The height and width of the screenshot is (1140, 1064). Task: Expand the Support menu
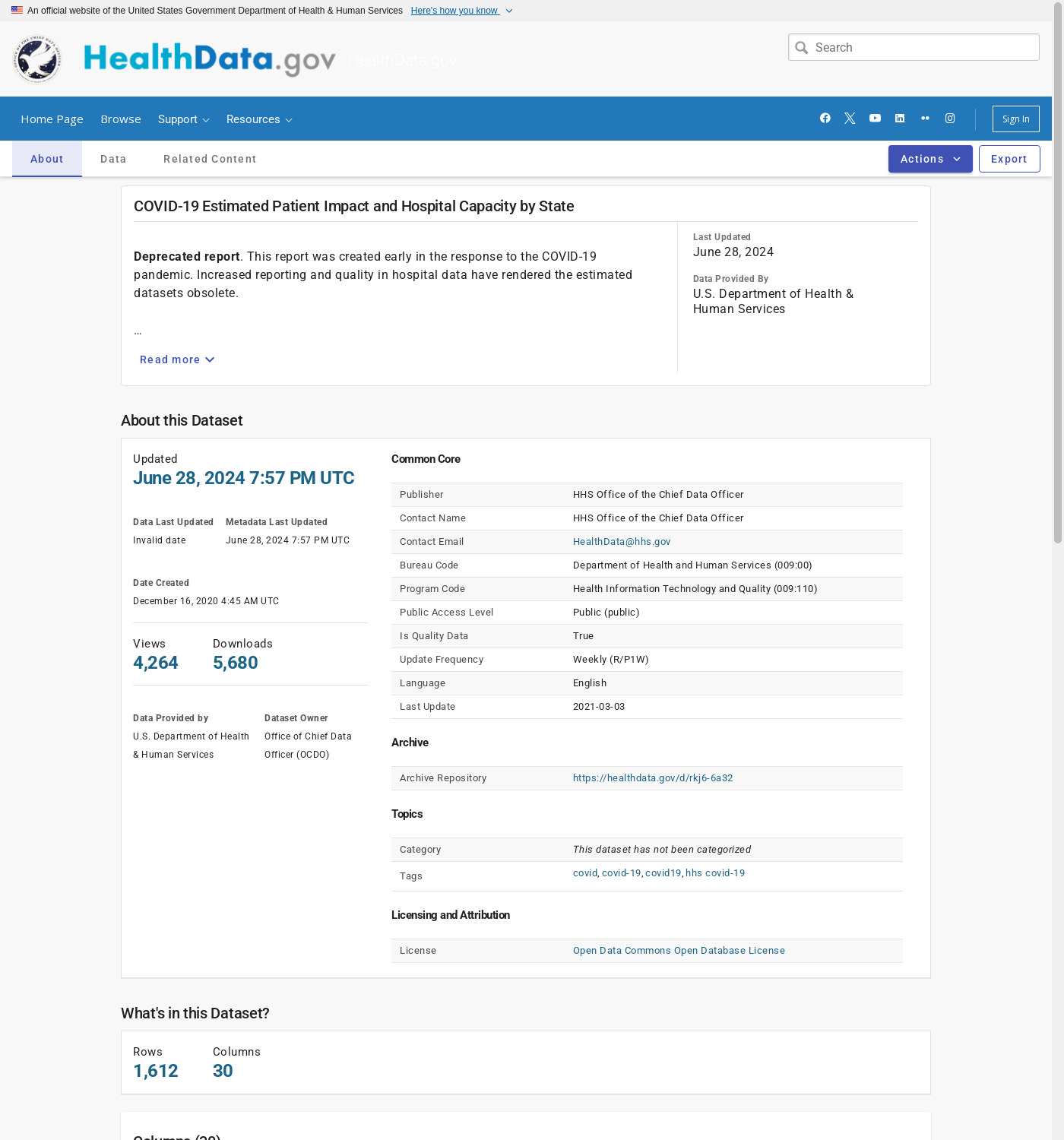coord(183,119)
